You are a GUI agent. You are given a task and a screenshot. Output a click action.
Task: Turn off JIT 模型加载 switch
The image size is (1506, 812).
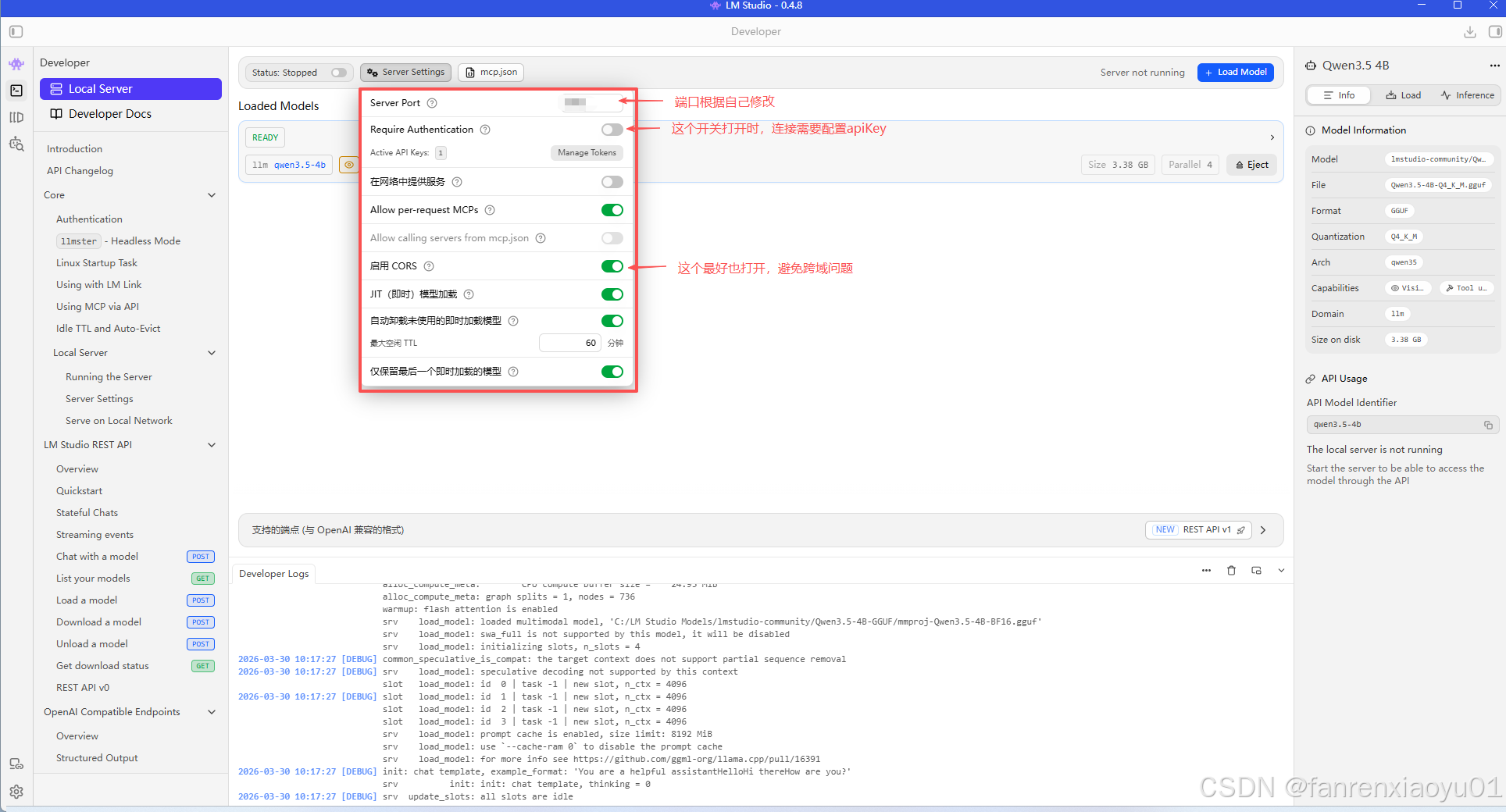pyautogui.click(x=612, y=294)
